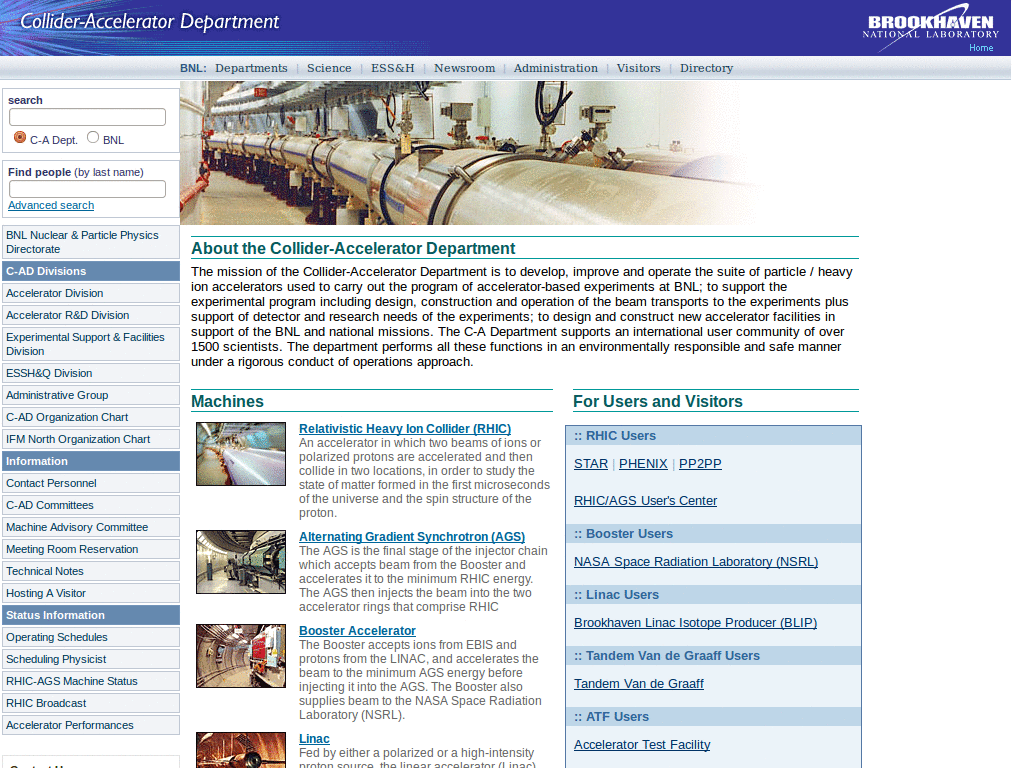Select the BNL search radio button
Image resolution: width=1024 pixels, height=768 pixels.
click(x=93, y=137)
